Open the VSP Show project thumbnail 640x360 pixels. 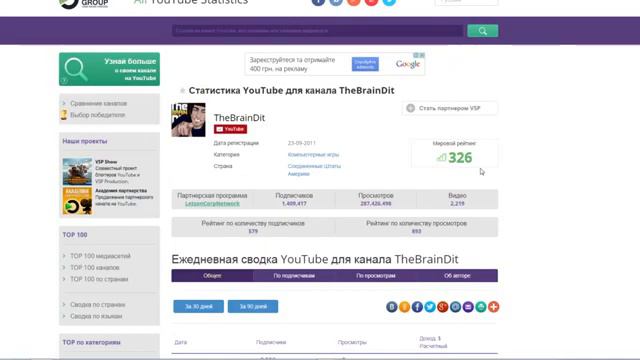click(x=77, y=171)
